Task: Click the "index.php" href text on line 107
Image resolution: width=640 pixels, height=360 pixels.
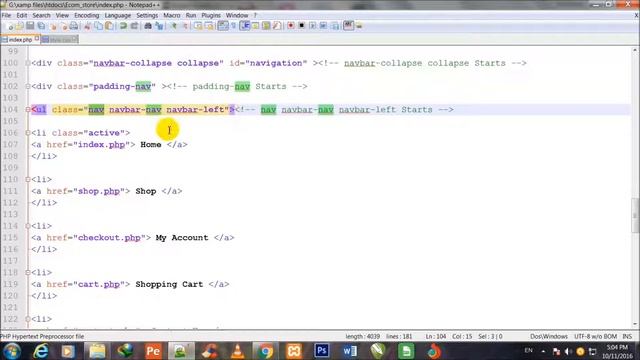Action: click(101, 144)
